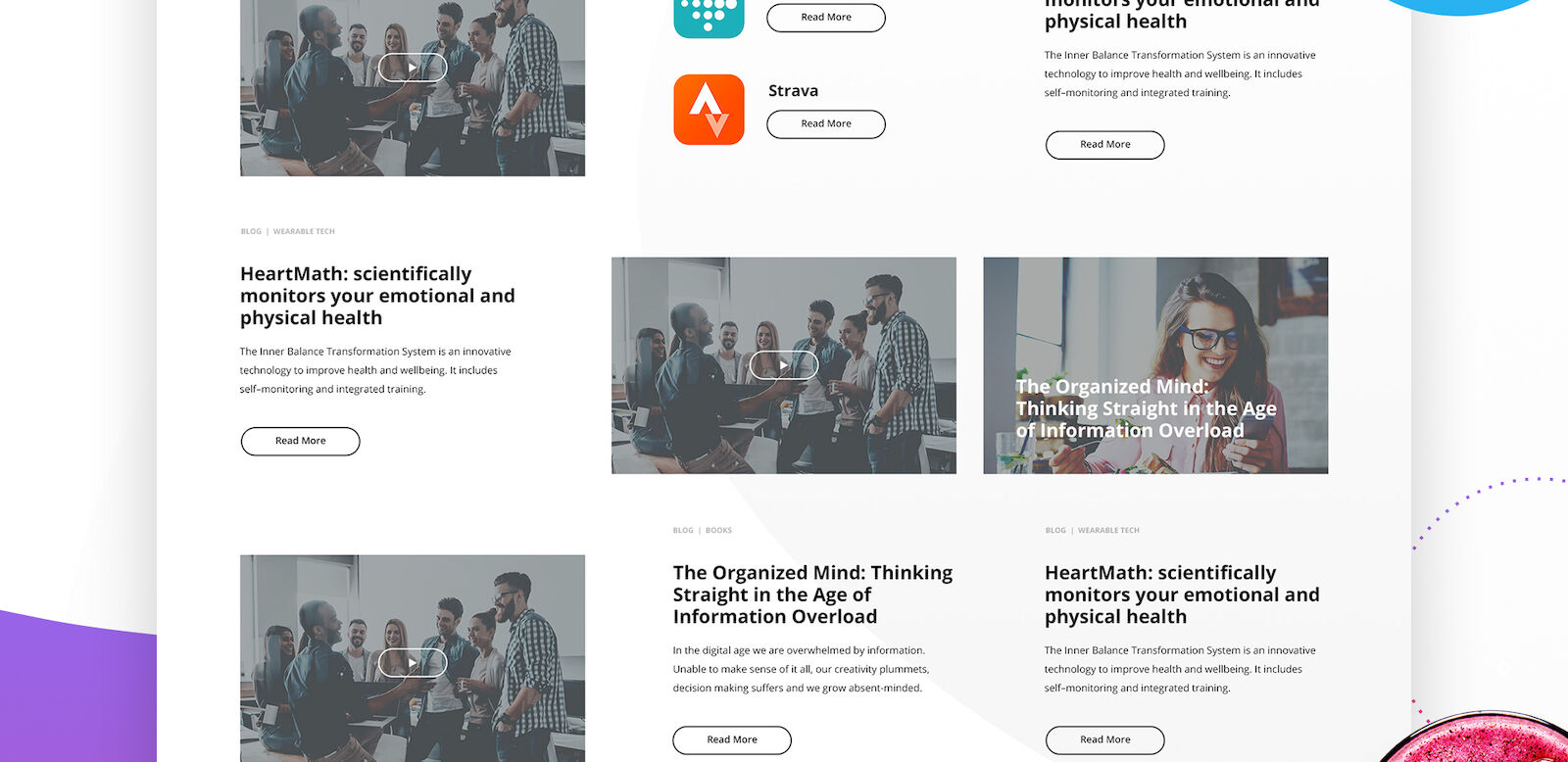Play the video left of the Organized Mind article text
1568x762 pixels.
click(x=413, y=663)
